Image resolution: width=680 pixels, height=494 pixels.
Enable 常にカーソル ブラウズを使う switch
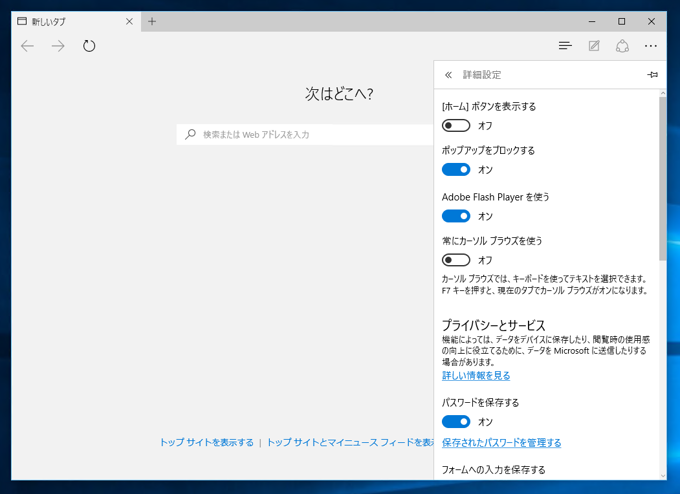pos(456,260)
